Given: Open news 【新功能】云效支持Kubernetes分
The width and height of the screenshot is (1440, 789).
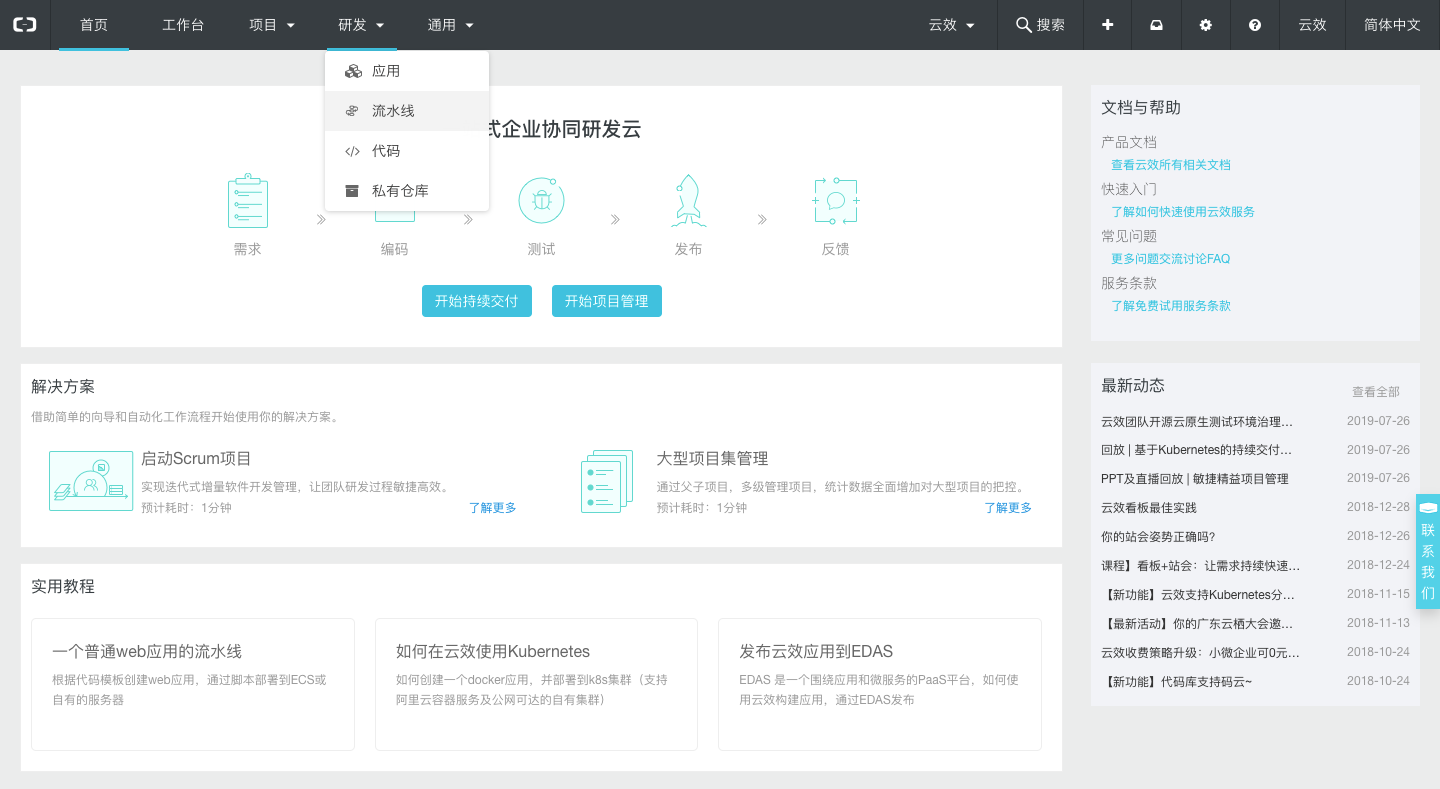Looking at the screenshot, I should coord(1198,594).
